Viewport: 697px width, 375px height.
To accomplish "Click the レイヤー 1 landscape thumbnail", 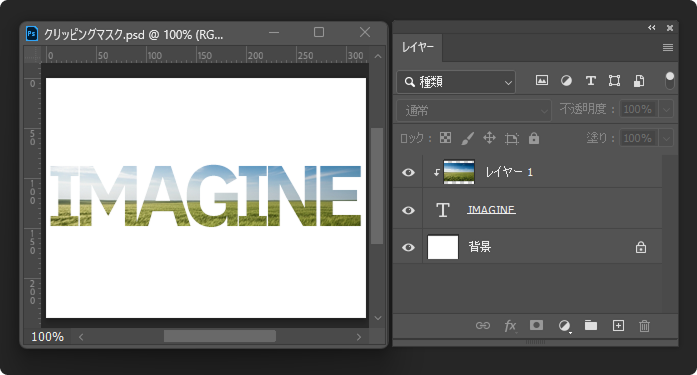I will click(x=459, y=172).
